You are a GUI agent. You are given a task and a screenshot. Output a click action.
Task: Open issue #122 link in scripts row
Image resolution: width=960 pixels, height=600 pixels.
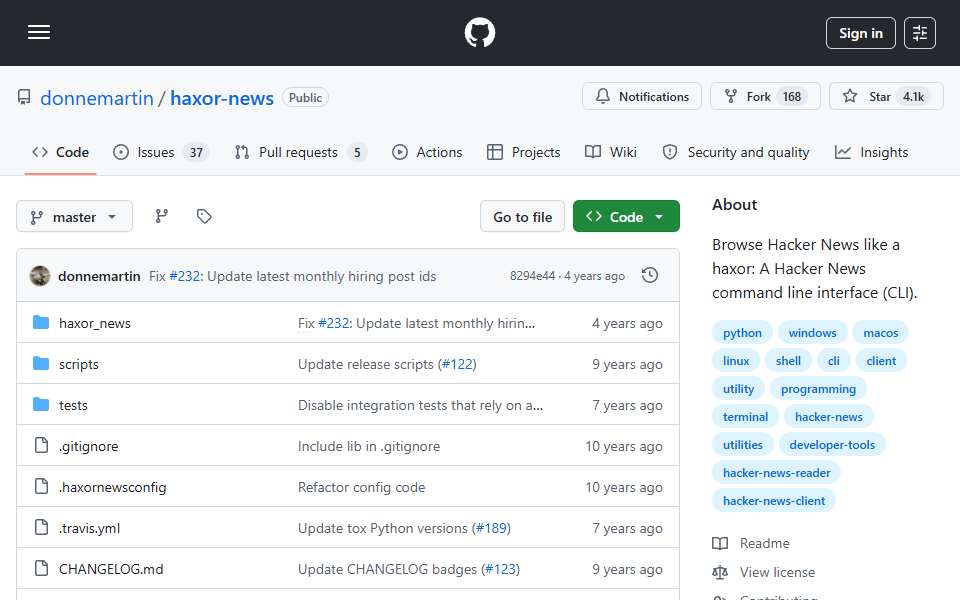point(457,364)
